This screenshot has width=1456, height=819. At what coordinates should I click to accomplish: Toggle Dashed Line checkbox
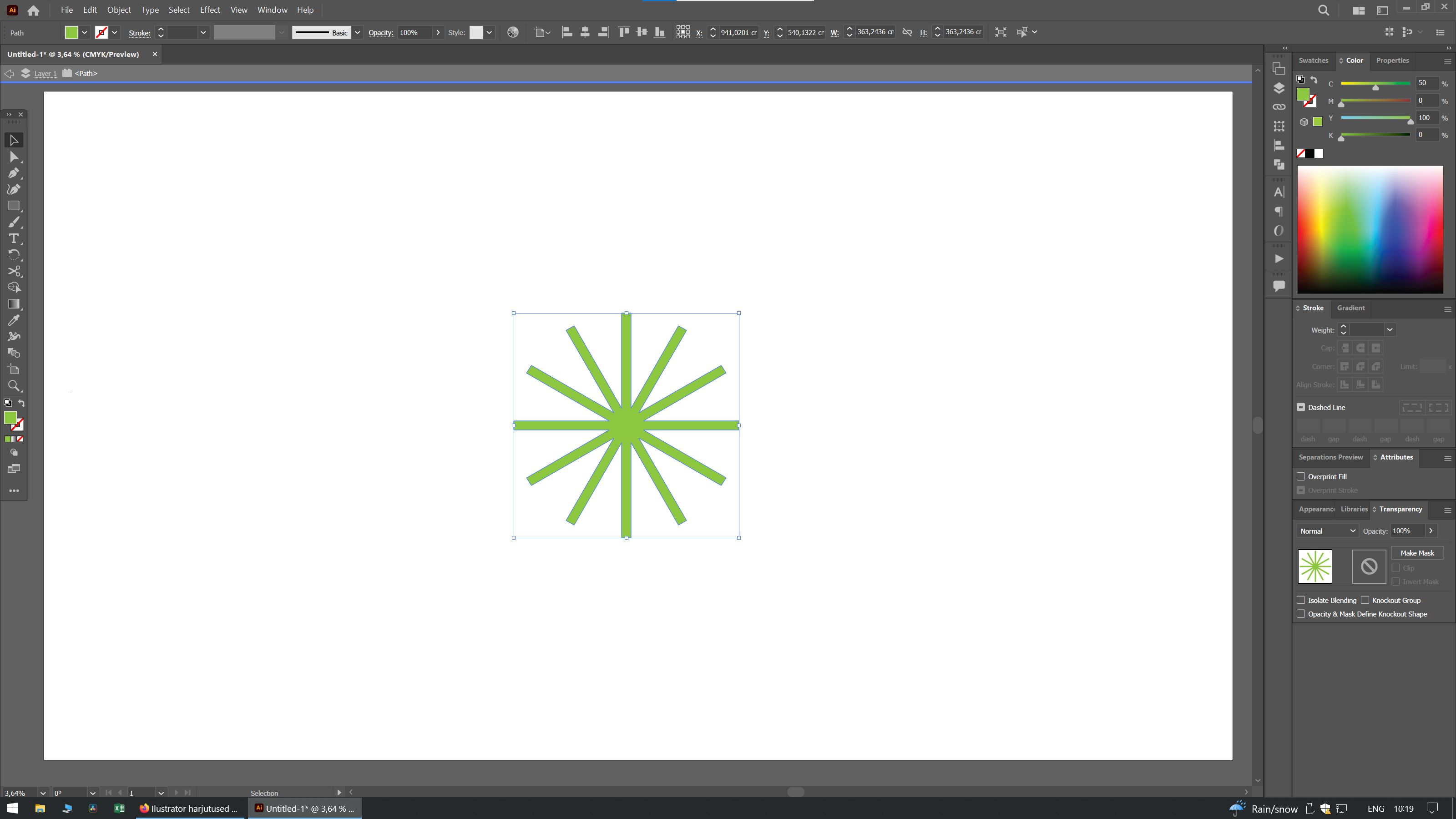[1300, 407]
